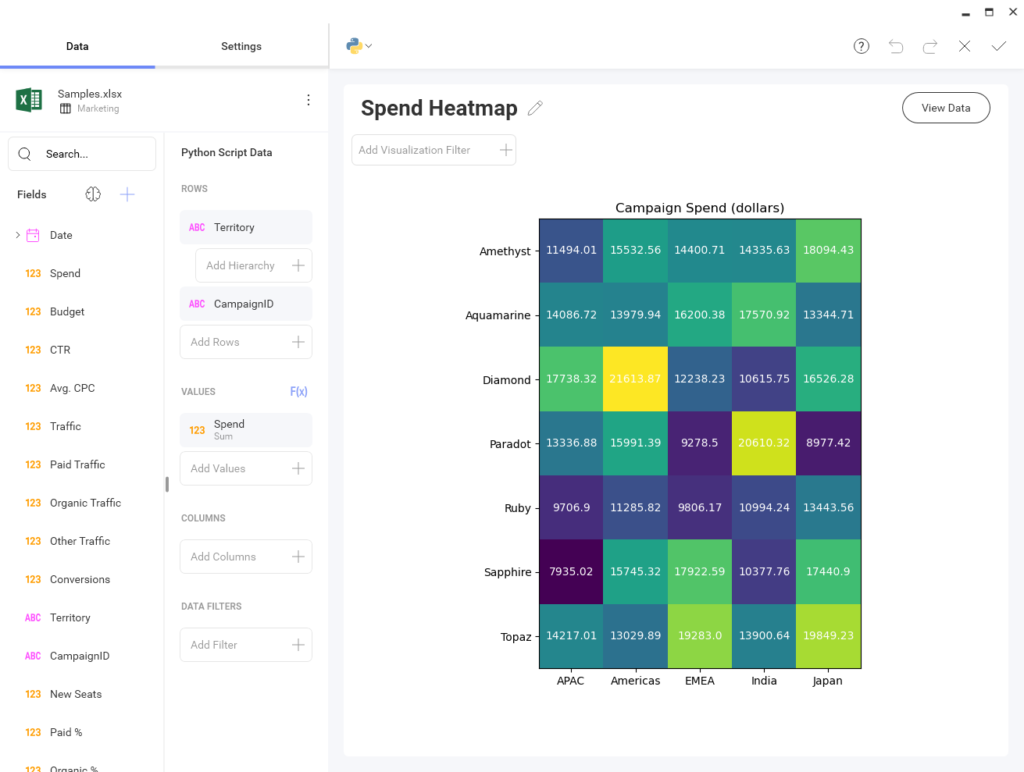Image resolution: width=1024 pixels, height=772 pixels.
Task: Click Add Hierarchy under Territory
Action: [x=252, y=265]
